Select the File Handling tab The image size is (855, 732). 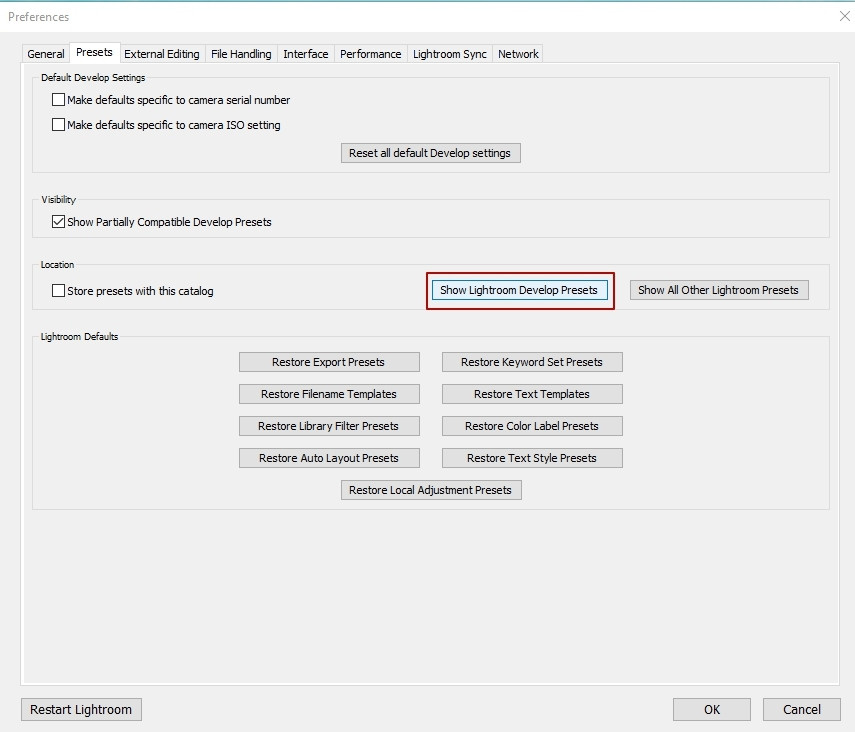point(241,53)
